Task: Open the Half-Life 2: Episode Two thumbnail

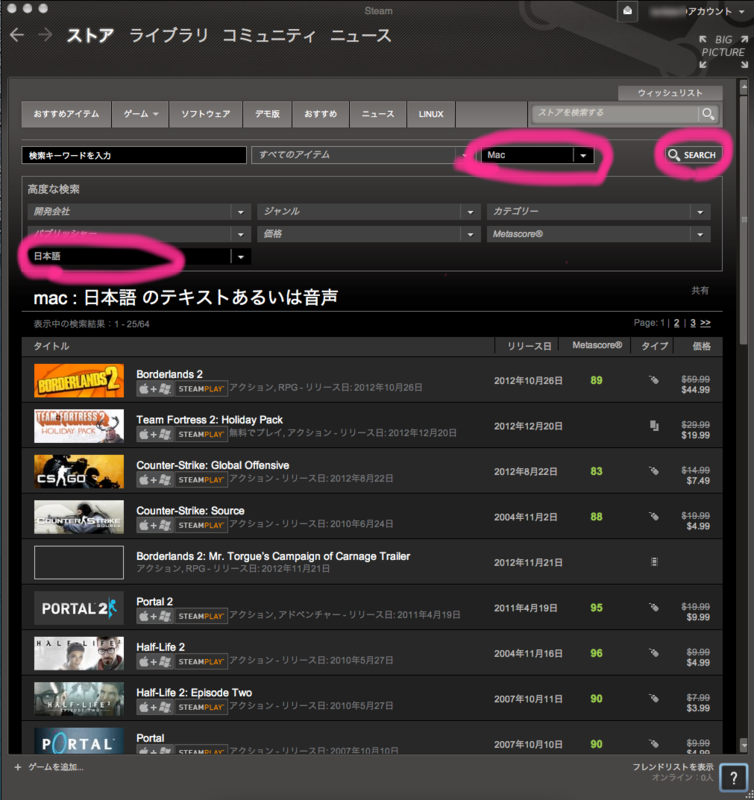Action: click(79, 699)
